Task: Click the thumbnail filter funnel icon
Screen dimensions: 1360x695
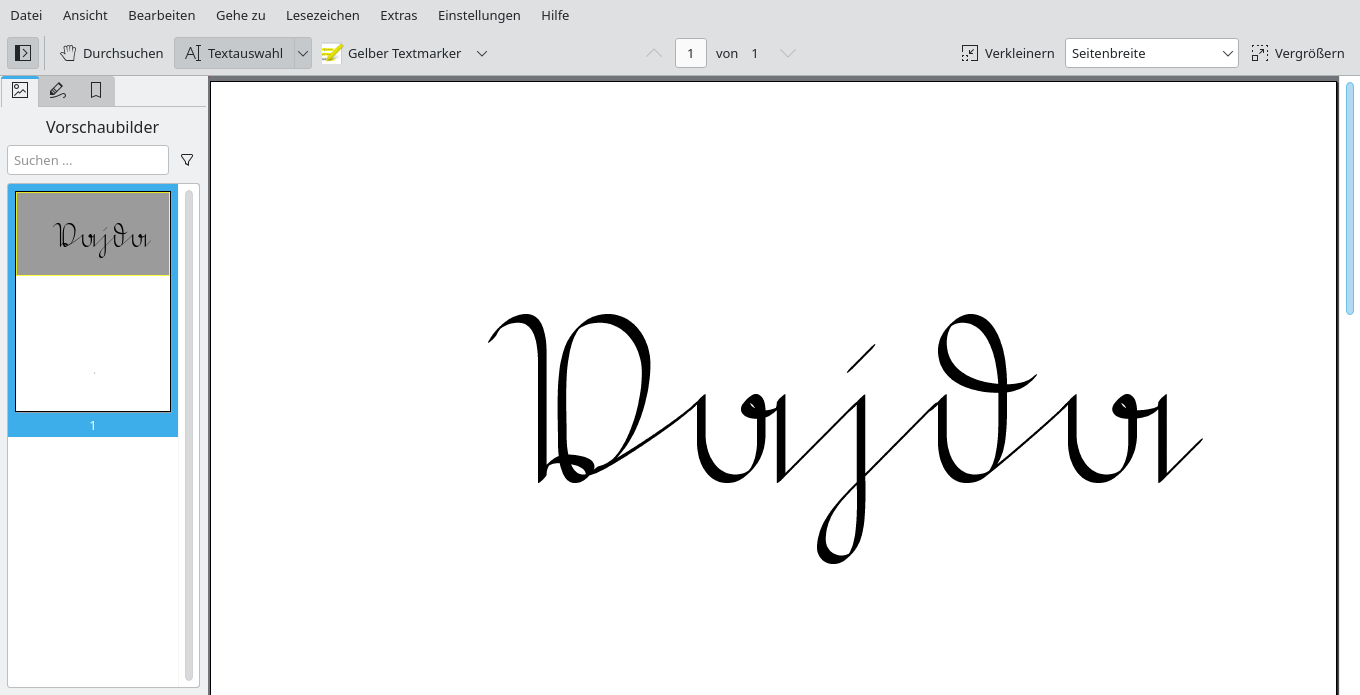Action: (187, 160)
